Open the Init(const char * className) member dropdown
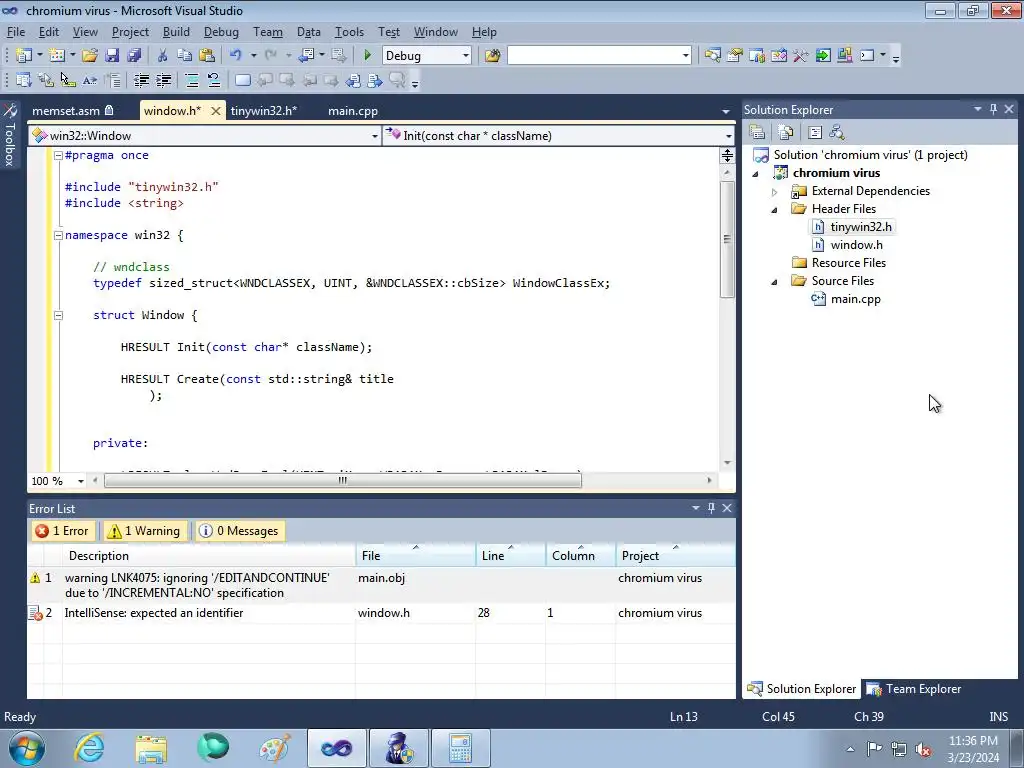This screenshot has height=768, width=1024. point(728,136)
